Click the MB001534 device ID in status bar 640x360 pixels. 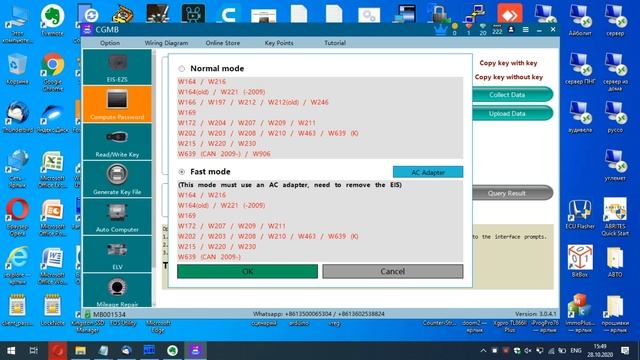click(109, 314)
